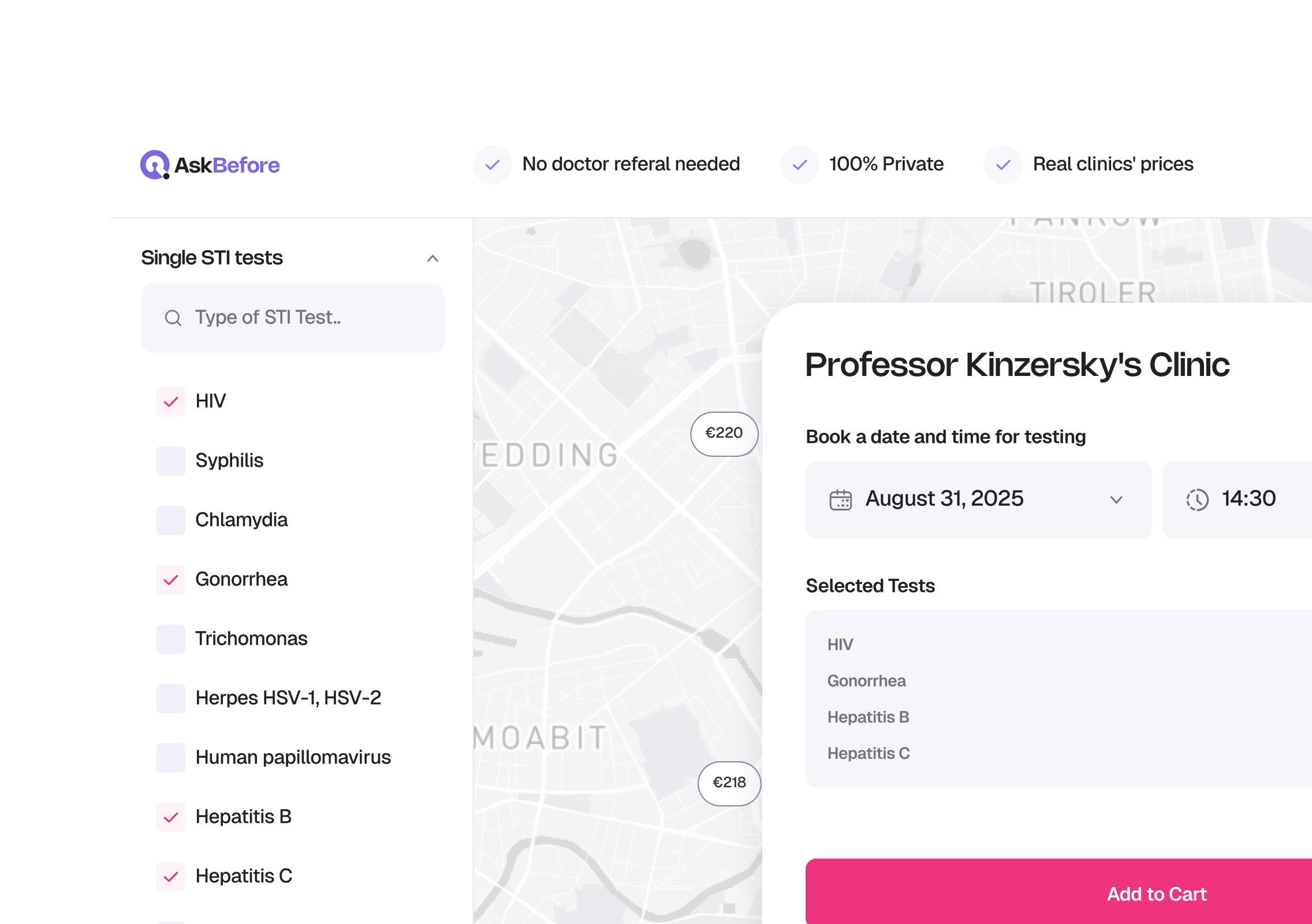
Task: Click checkmark badge beside No doctor referal
Action: (x=492, y=165)
